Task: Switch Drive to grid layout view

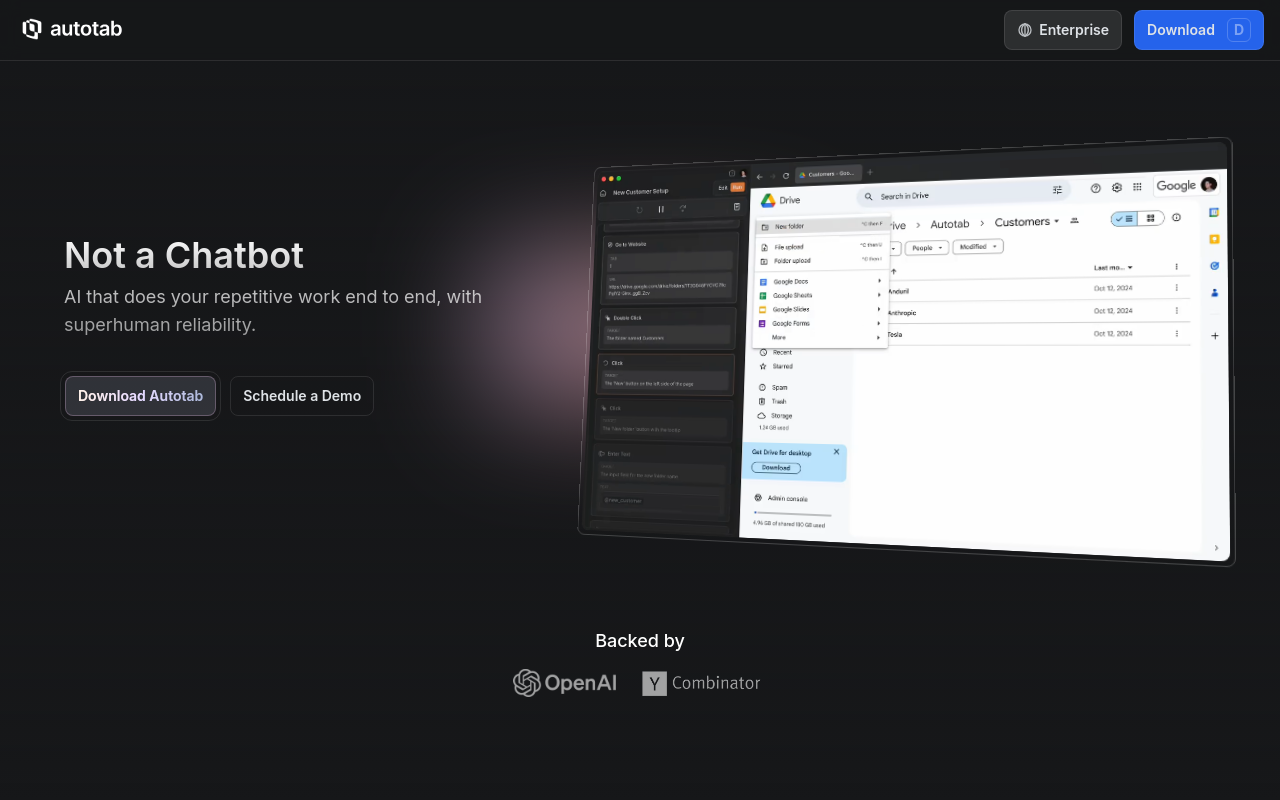Action: click(x=1151, y=218)
